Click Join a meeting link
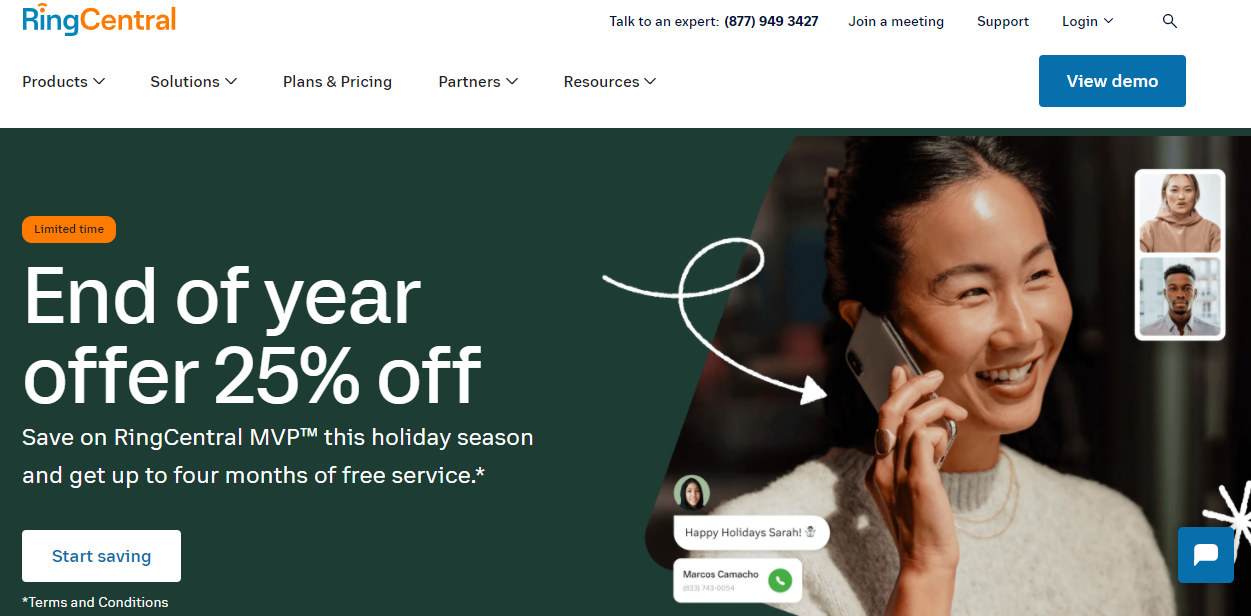1251x616 pixels. pyautogui.click(x=896, y=21)
